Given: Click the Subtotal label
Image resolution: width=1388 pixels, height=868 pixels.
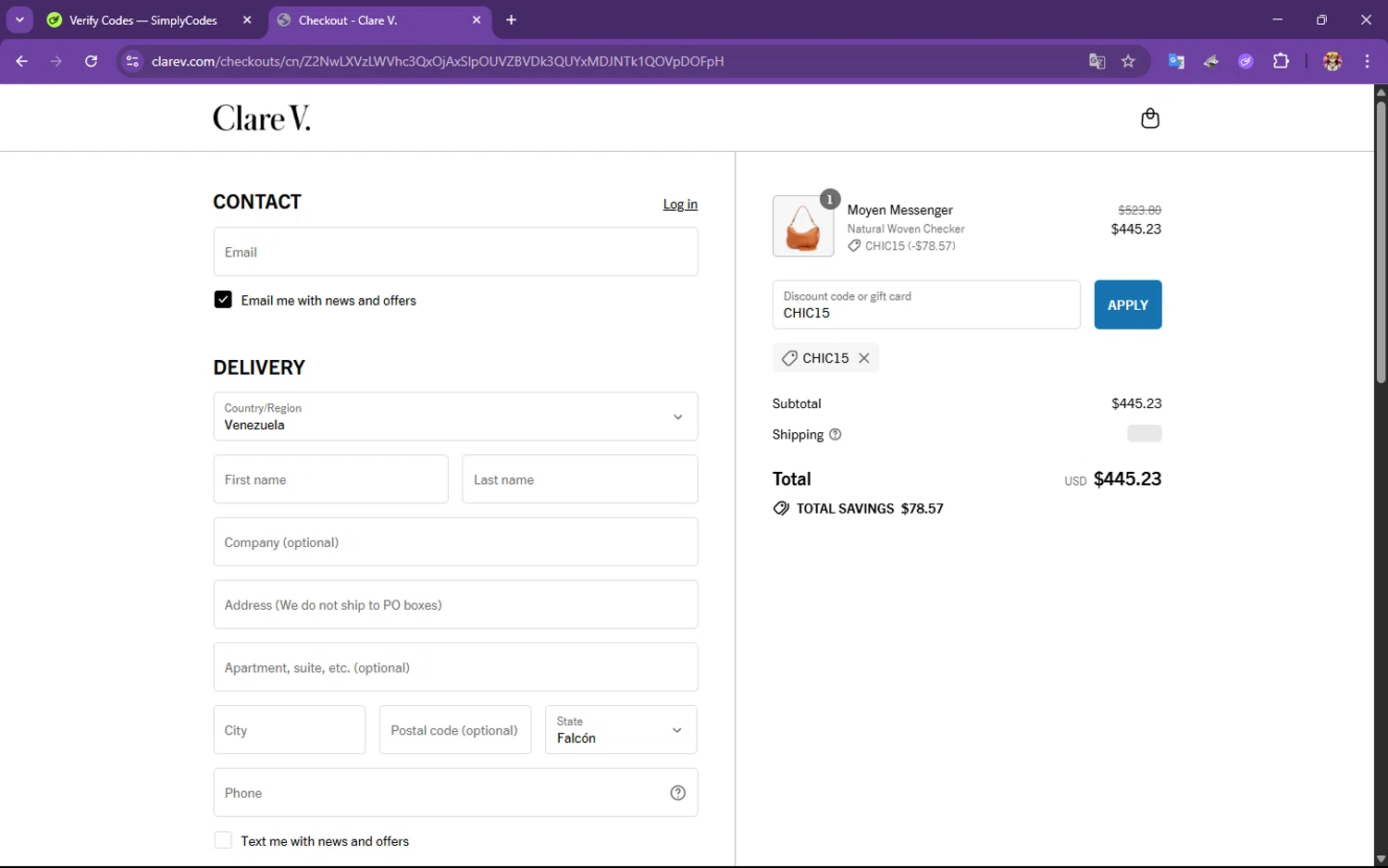Looking at the screenshot, I should pyautogui.click(x=797, y=403).
